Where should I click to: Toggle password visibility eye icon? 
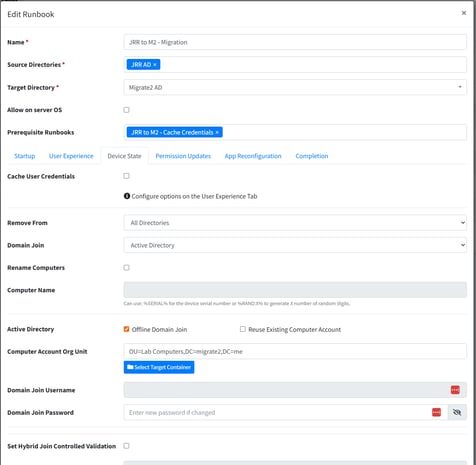pyautogui.click(x=457, y=412)
